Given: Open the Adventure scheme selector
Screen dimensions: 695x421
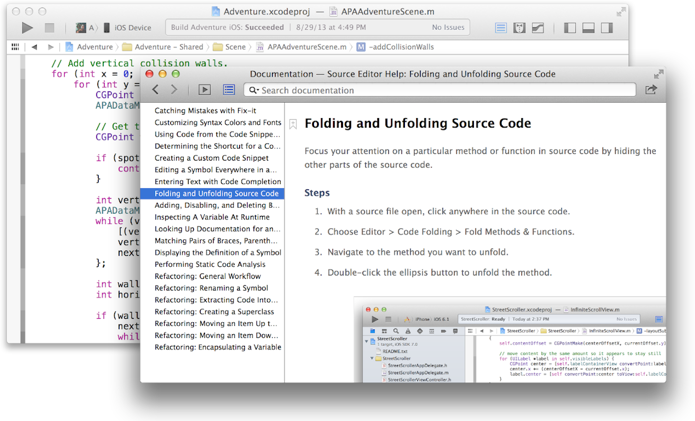Looking at the screenshot, I should [86, 27].
